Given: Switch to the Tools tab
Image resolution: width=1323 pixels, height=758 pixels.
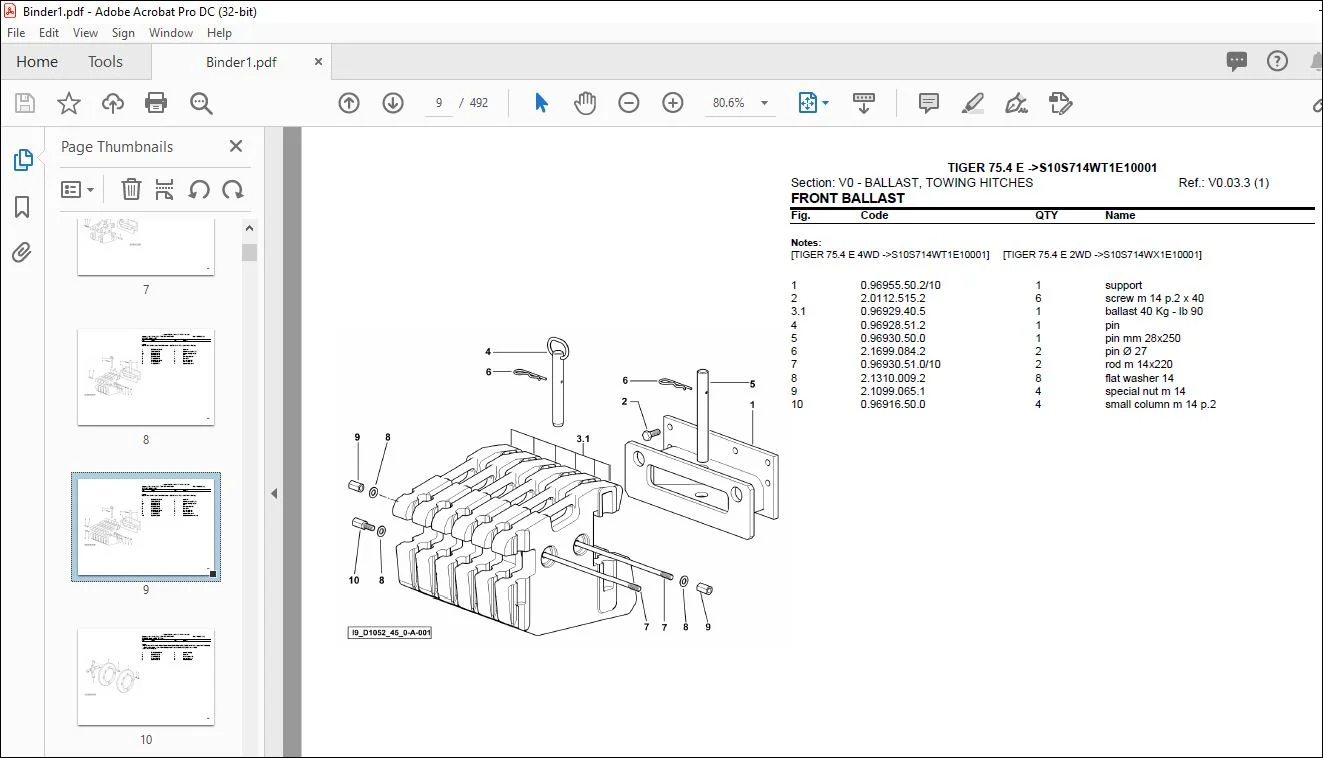Looking at the screenshot, I should (105, 61).
